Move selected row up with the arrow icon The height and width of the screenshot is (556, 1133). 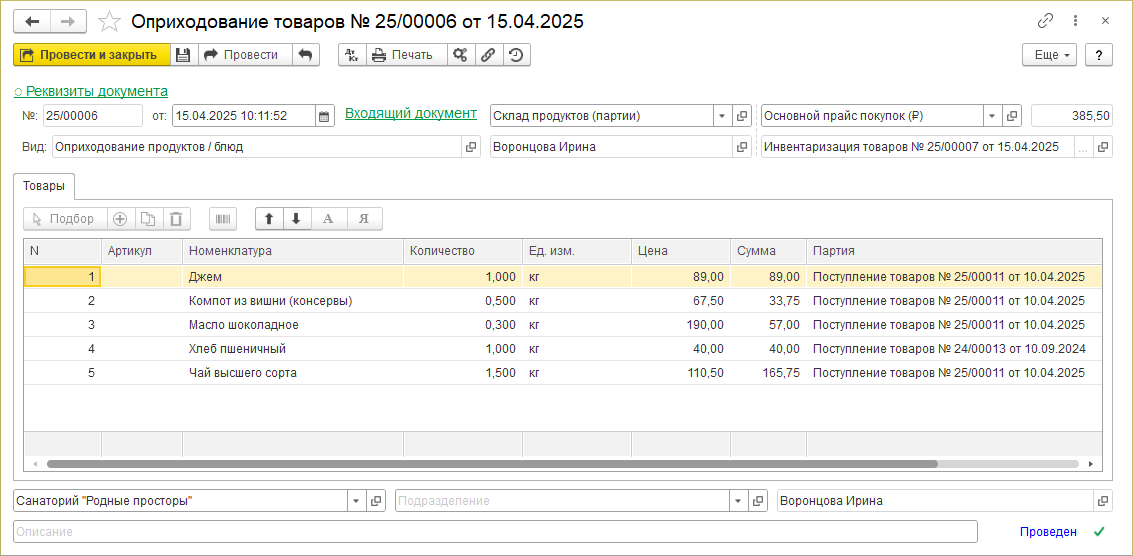point(270,219)
